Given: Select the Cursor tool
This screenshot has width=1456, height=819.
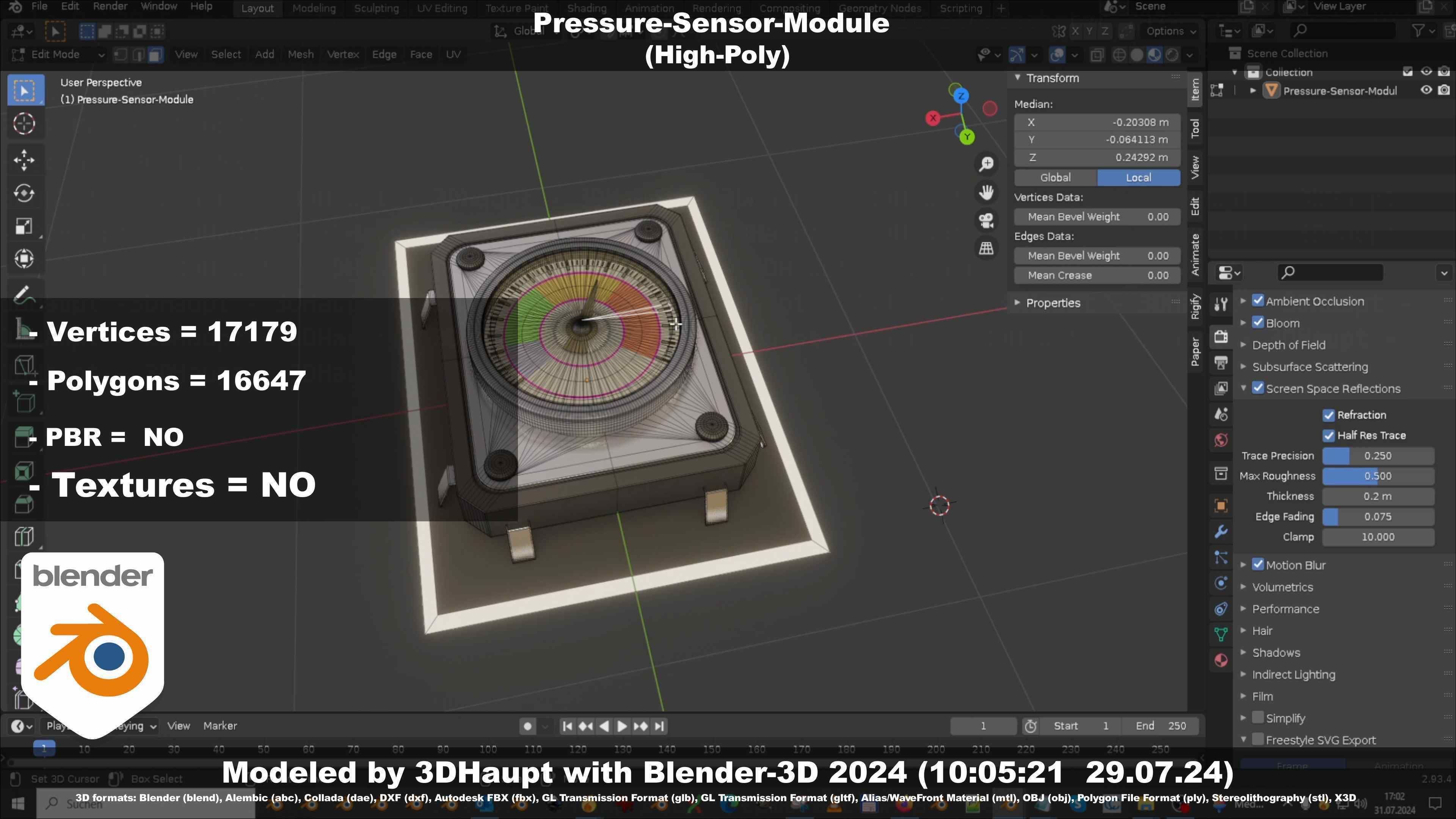Looking at the screenshot, I should coord(24,124).
